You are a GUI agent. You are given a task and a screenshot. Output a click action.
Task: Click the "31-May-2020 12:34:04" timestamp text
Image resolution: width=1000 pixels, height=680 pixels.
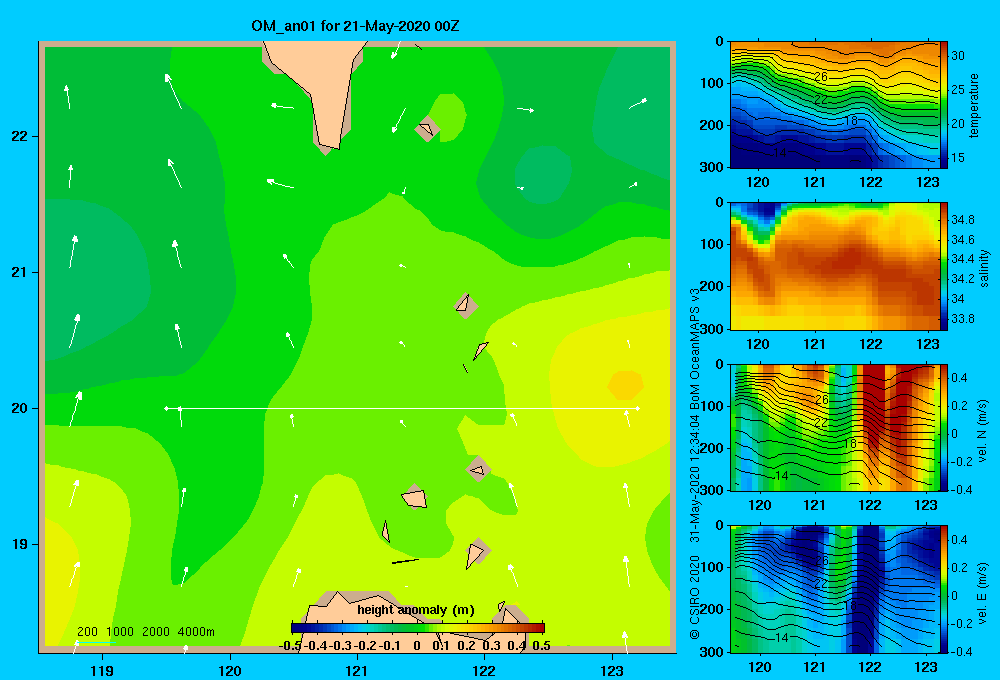pos(695,478)
